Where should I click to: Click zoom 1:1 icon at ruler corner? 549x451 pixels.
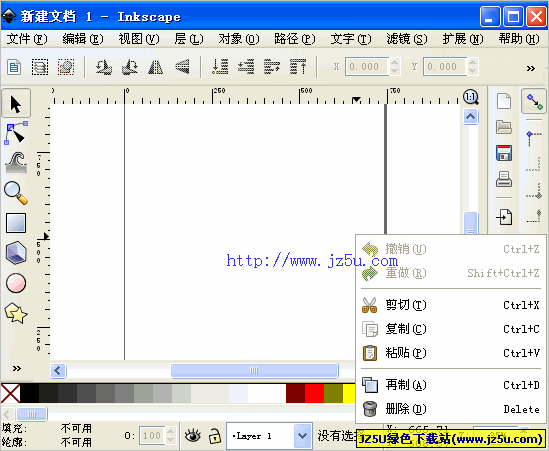(x=471, y=97)
